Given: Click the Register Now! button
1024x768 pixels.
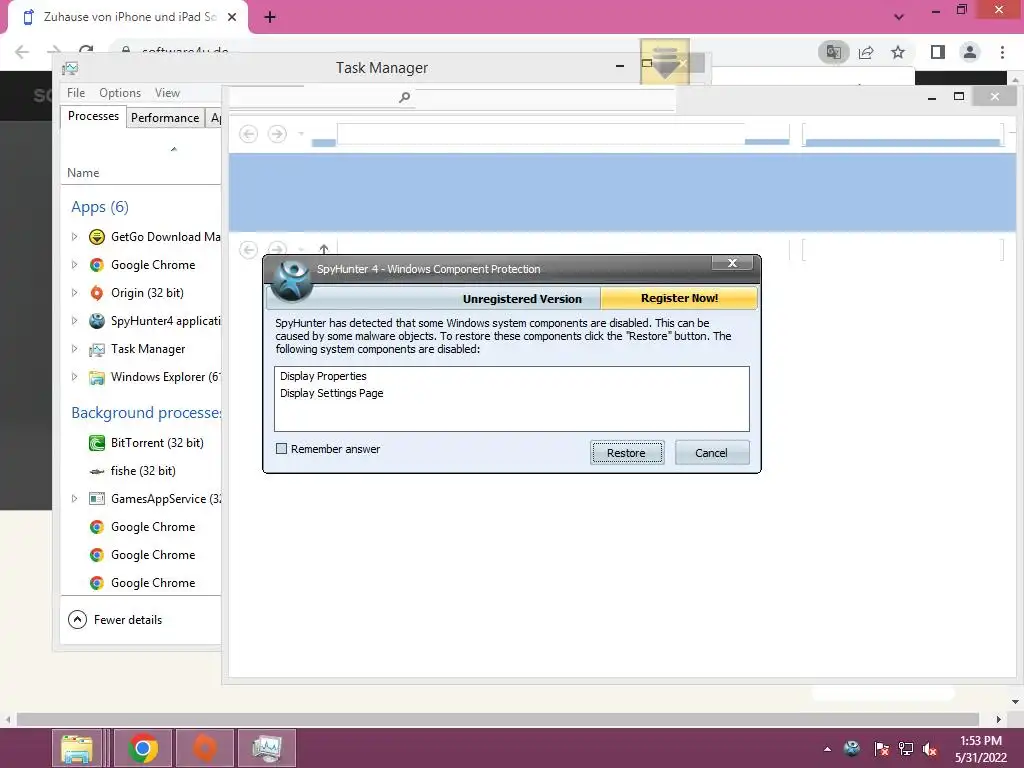Looking at the screenshot, I should (x=679, y=298).
